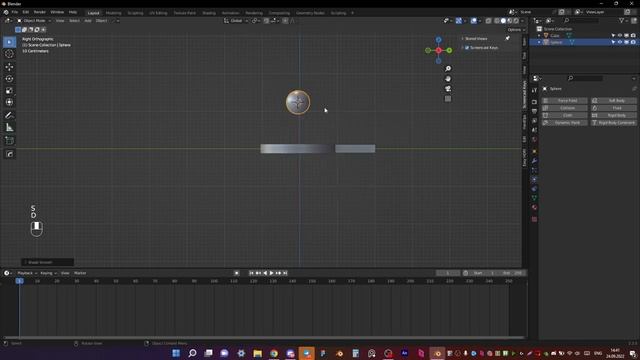Select the Scale tool
This screenshot has height=360, width=640.
pos(9,90)
